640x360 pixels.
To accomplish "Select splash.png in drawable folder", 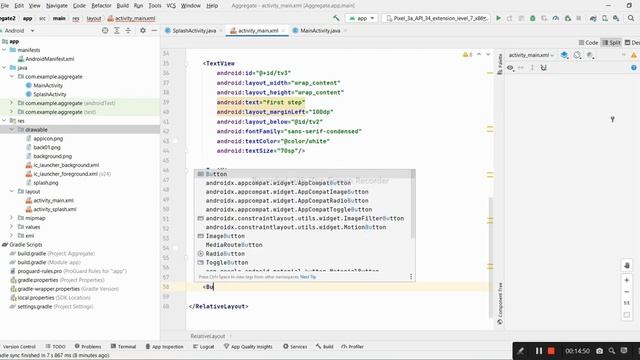I will click(x=42, y=183).
